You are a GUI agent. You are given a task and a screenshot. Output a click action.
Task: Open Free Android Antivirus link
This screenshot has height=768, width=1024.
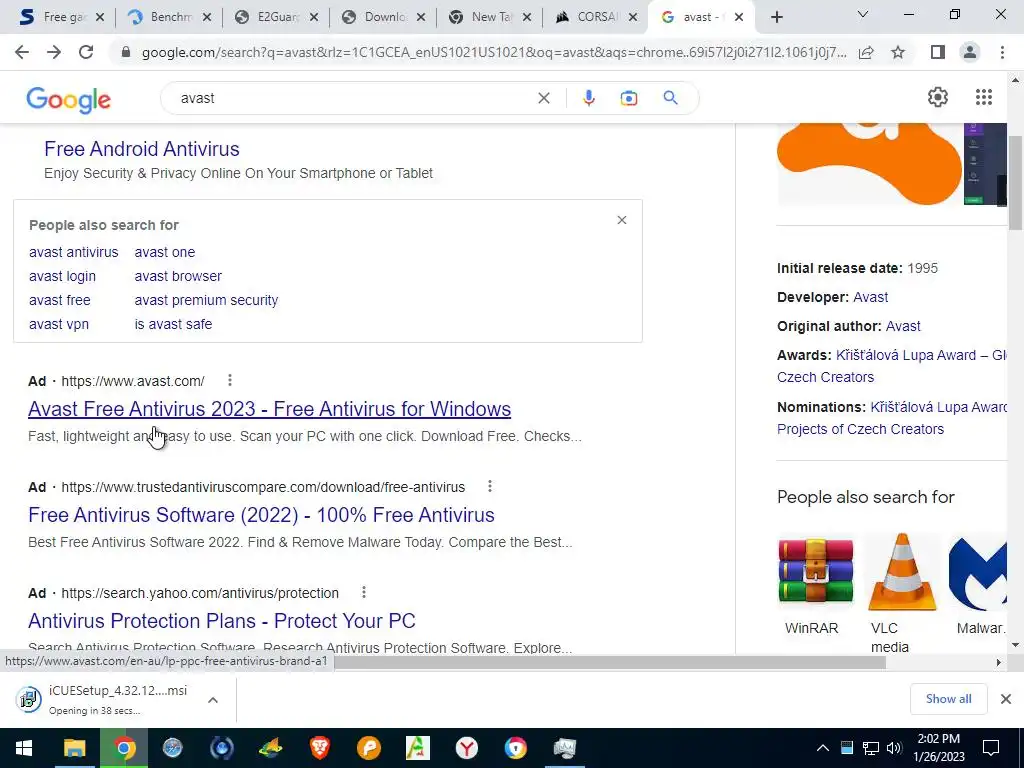tap(142, 149)
